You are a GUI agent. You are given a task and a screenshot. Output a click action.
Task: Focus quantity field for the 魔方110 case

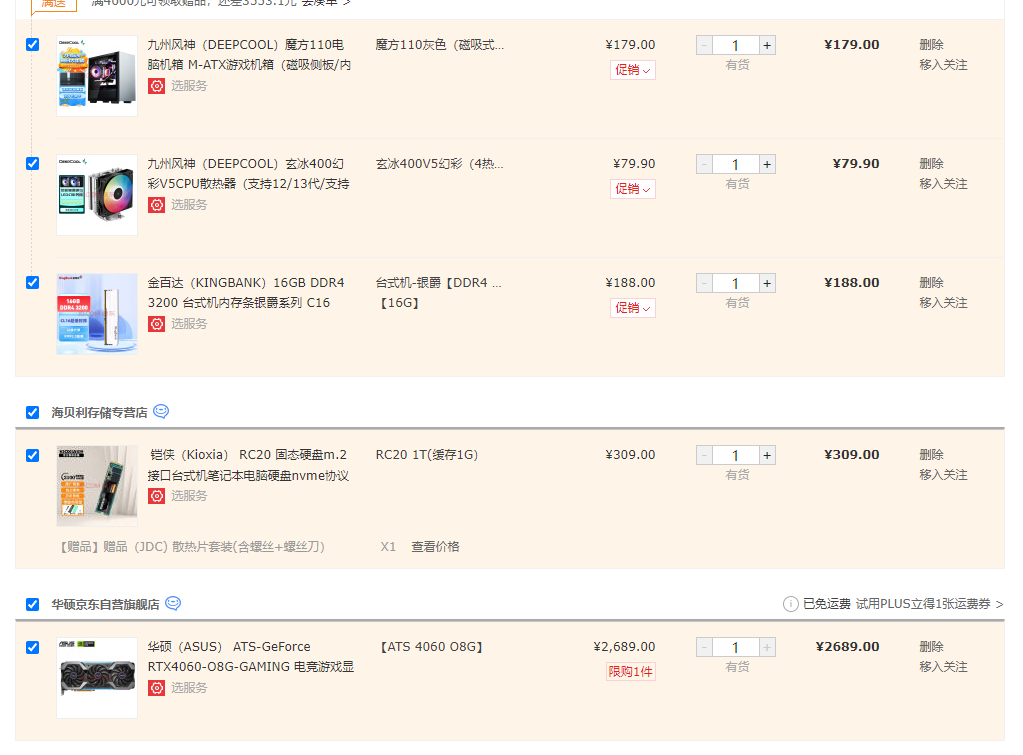(x=736, y=45)
